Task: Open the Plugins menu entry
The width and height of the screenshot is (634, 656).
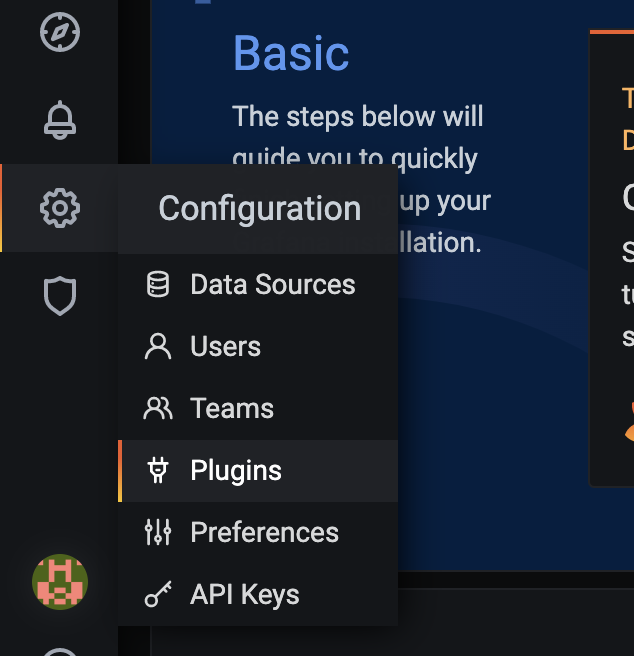Action: click(236, 471)
